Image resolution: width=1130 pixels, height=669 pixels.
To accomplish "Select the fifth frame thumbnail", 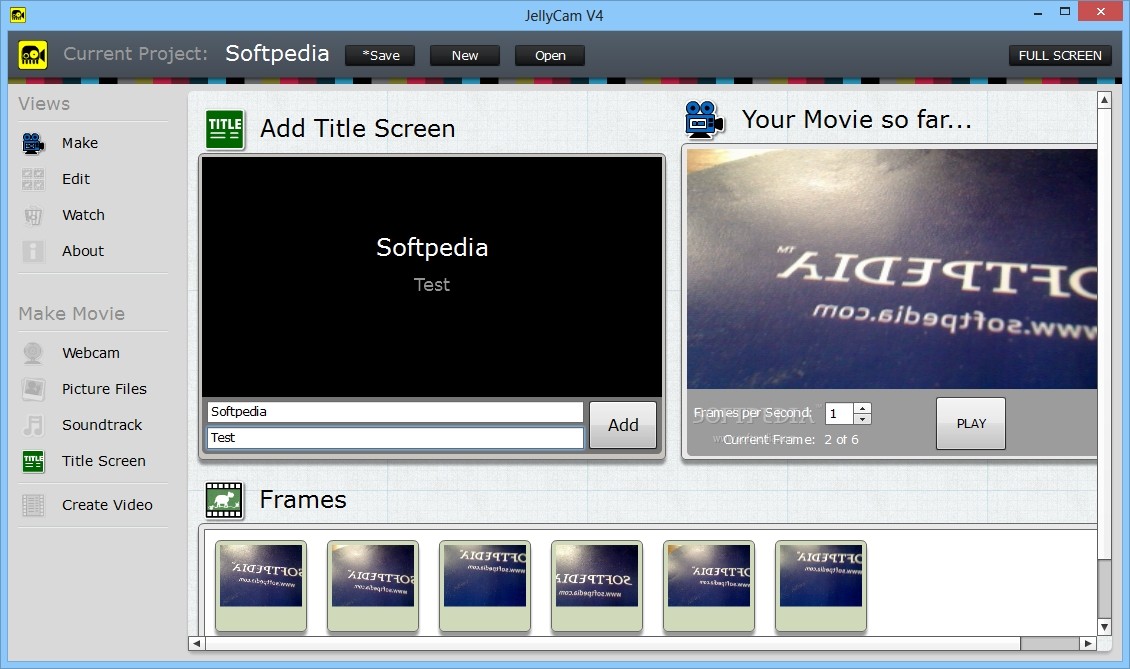I will point(709,586).
